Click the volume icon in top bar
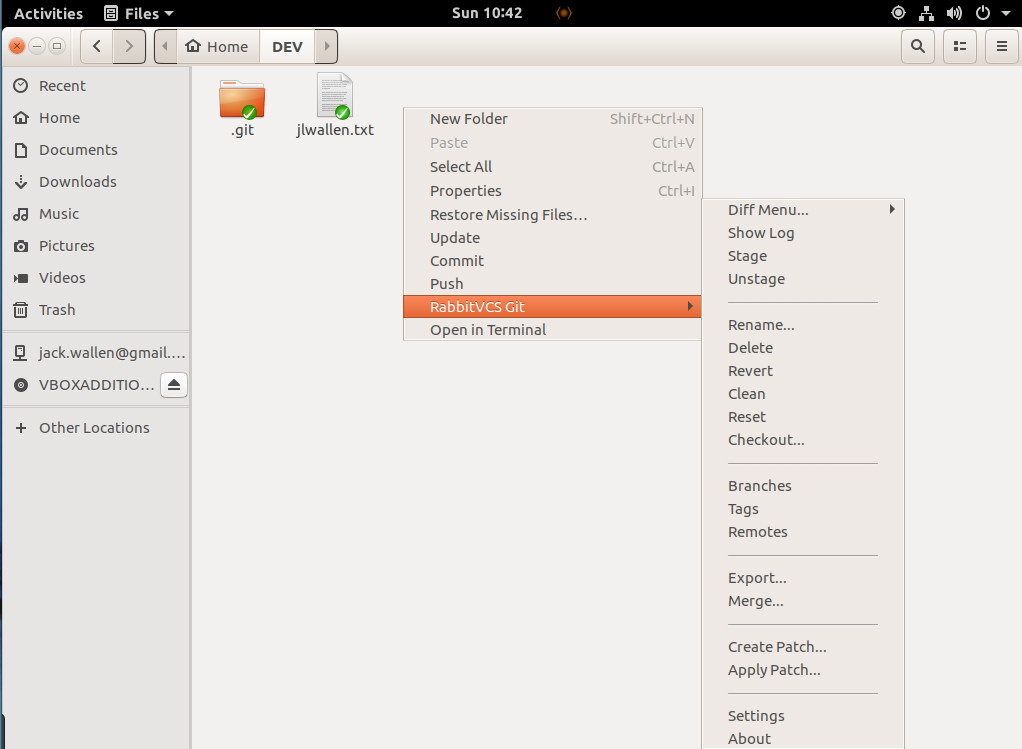1022x749 pixels. click(x=954, y=13)
